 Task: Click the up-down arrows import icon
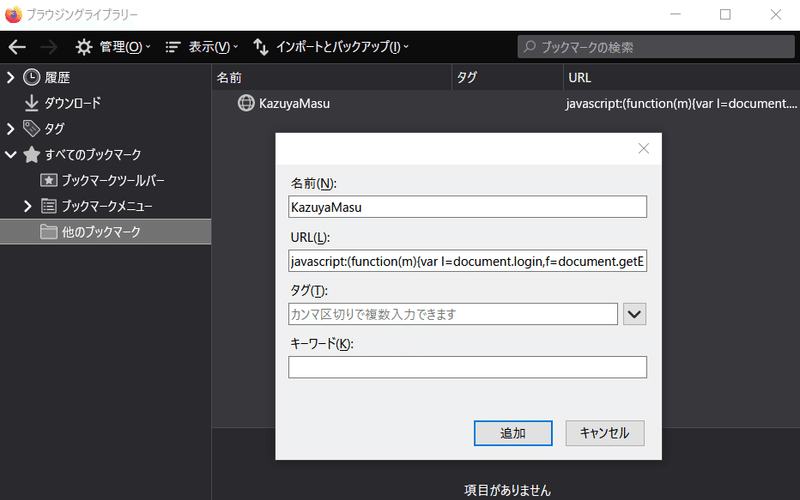click(x=261, y=47)
